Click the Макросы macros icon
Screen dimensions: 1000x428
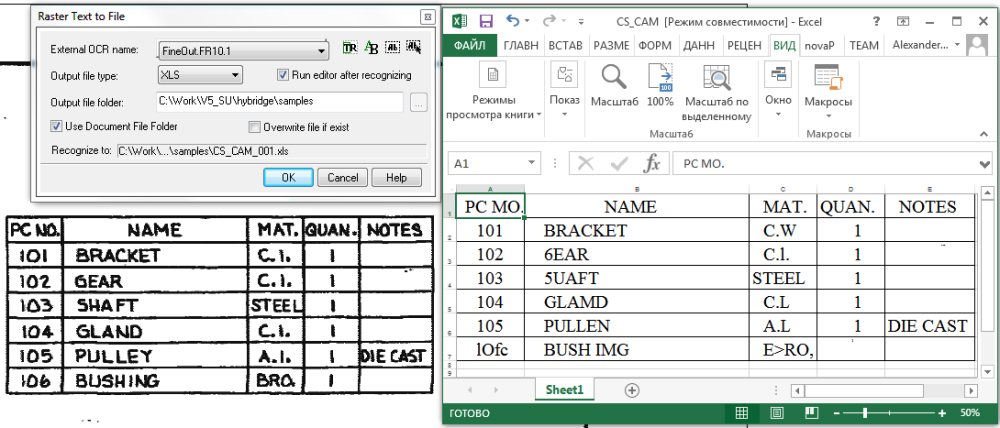pos(828,77)
